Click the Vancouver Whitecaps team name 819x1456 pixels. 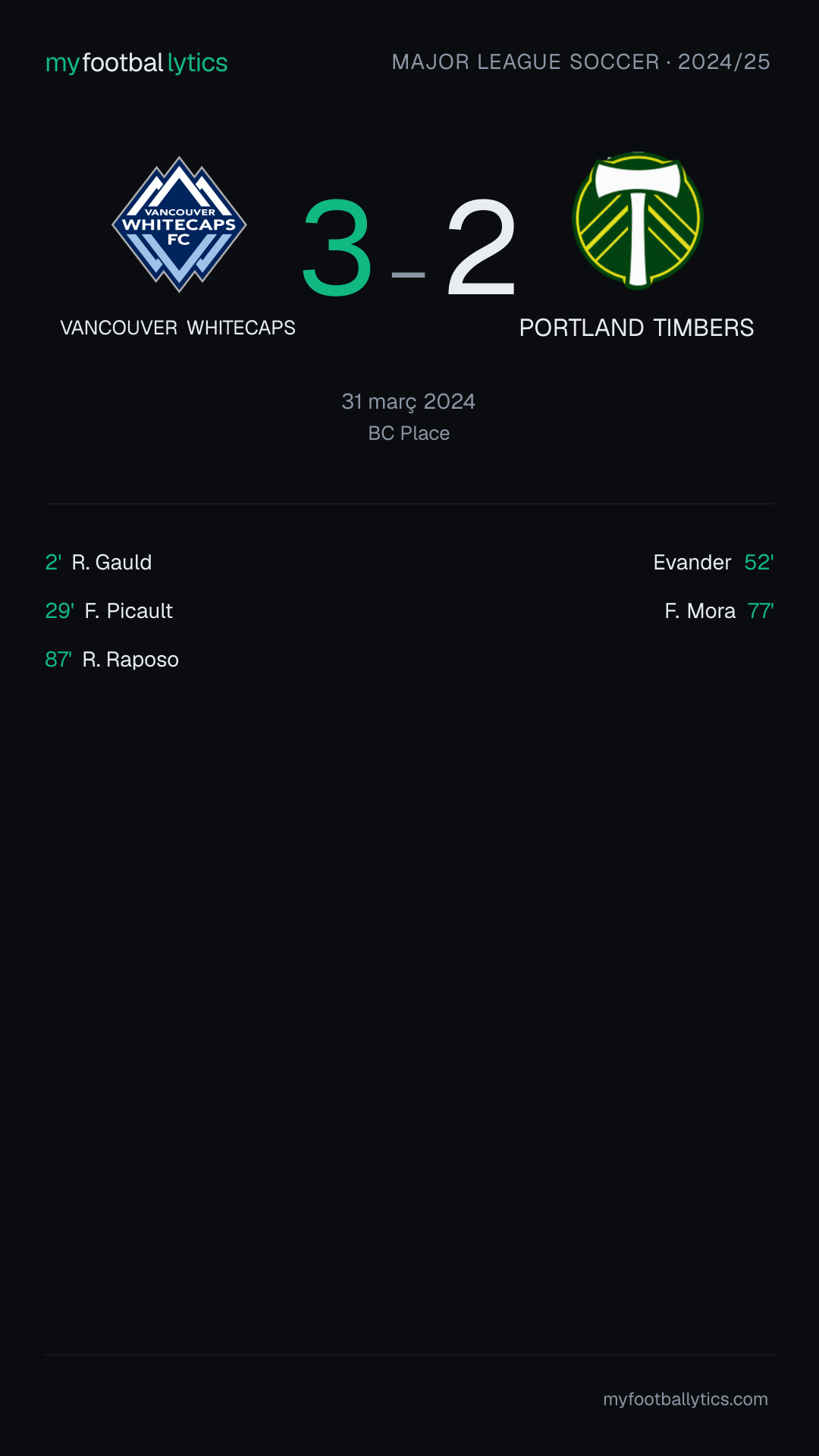[x=178, y=328]
